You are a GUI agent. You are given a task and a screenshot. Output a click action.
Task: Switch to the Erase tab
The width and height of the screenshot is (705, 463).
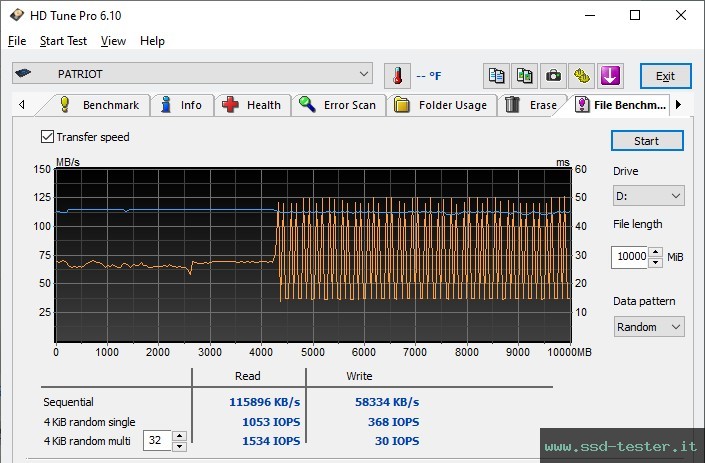pos(531,105)
